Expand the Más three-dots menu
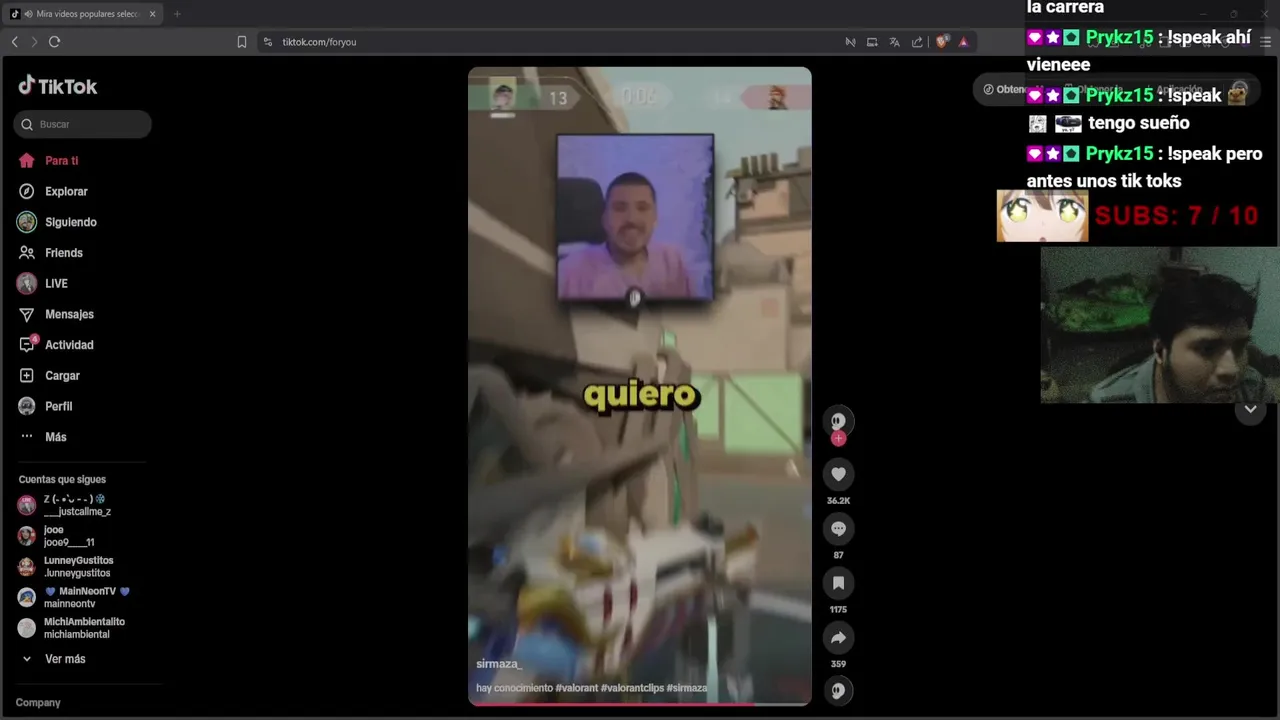This screenshot has width=1280, height=720. [x=42, y=437]
